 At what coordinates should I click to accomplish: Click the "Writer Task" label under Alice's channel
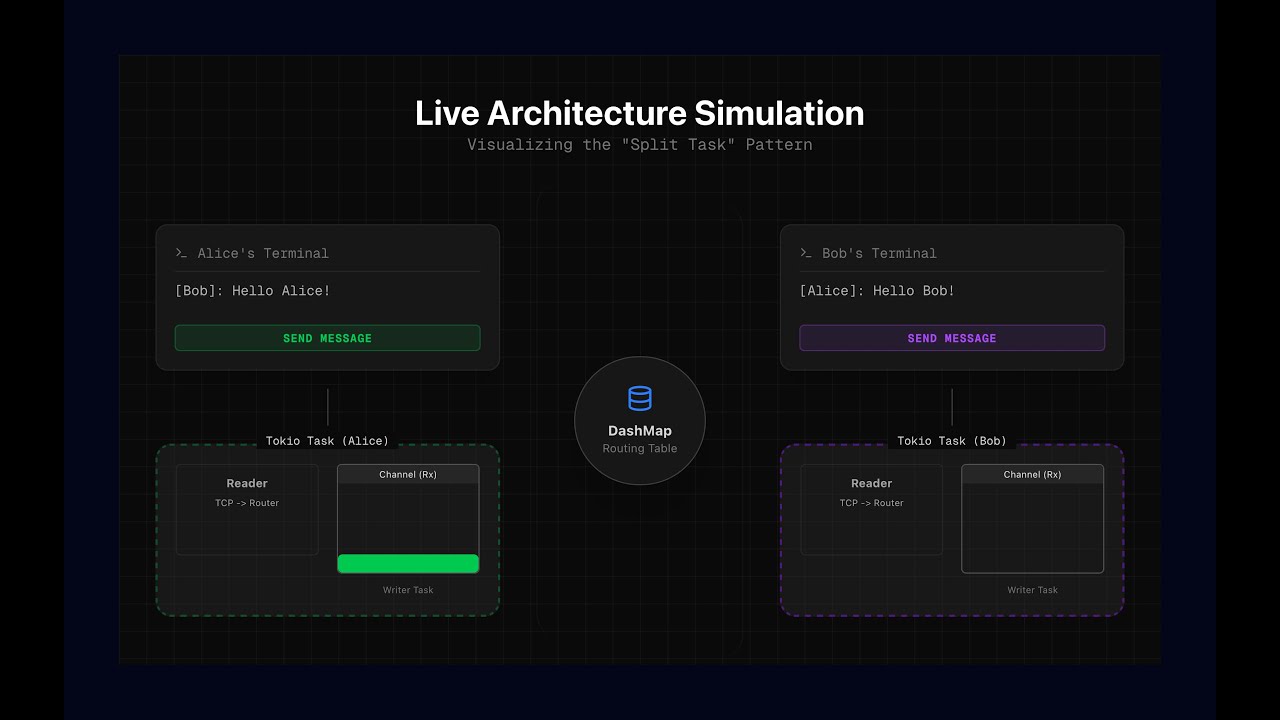tap(408, 590)
